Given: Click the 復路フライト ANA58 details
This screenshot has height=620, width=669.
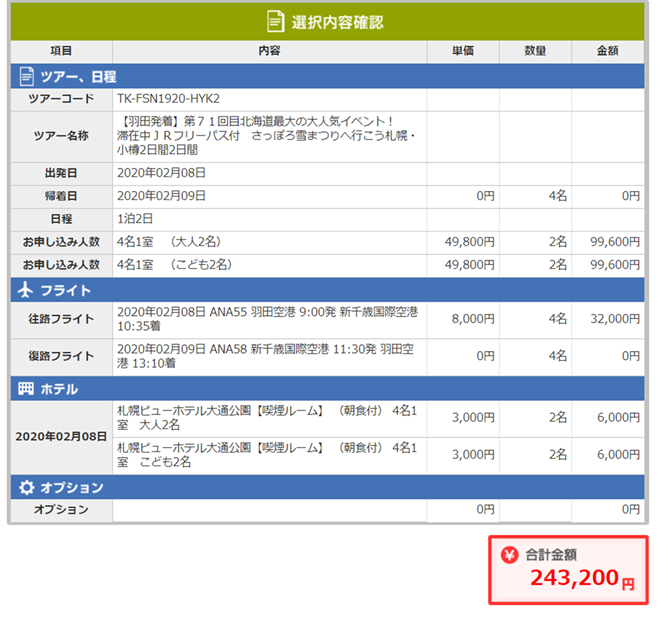Looking at the screenshot, I should 268,355.
